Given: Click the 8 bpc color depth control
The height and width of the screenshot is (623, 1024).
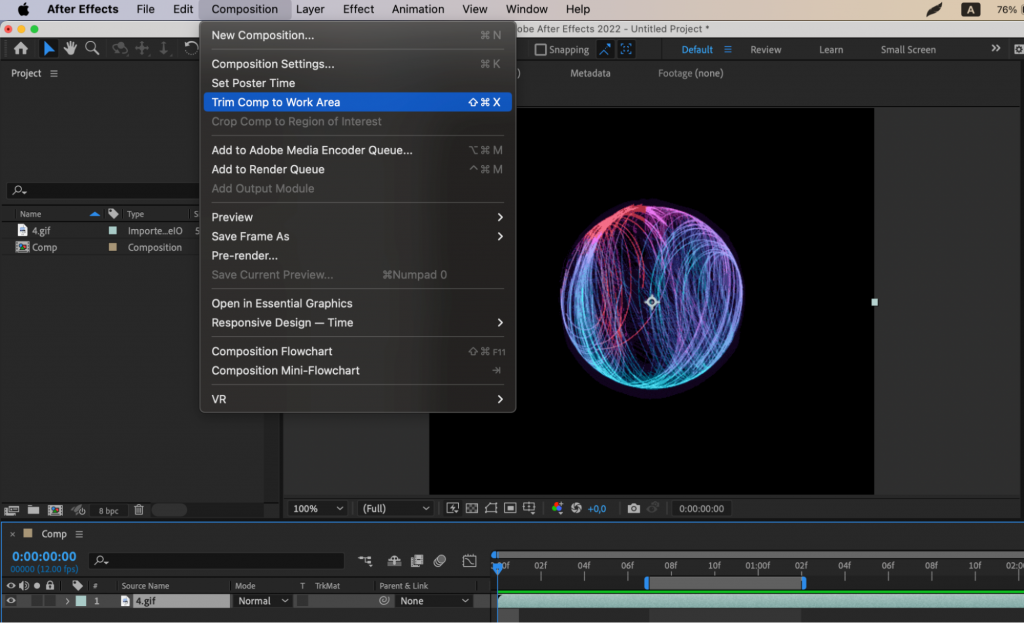Looking at the screenshot, I should tap(108, 509).
